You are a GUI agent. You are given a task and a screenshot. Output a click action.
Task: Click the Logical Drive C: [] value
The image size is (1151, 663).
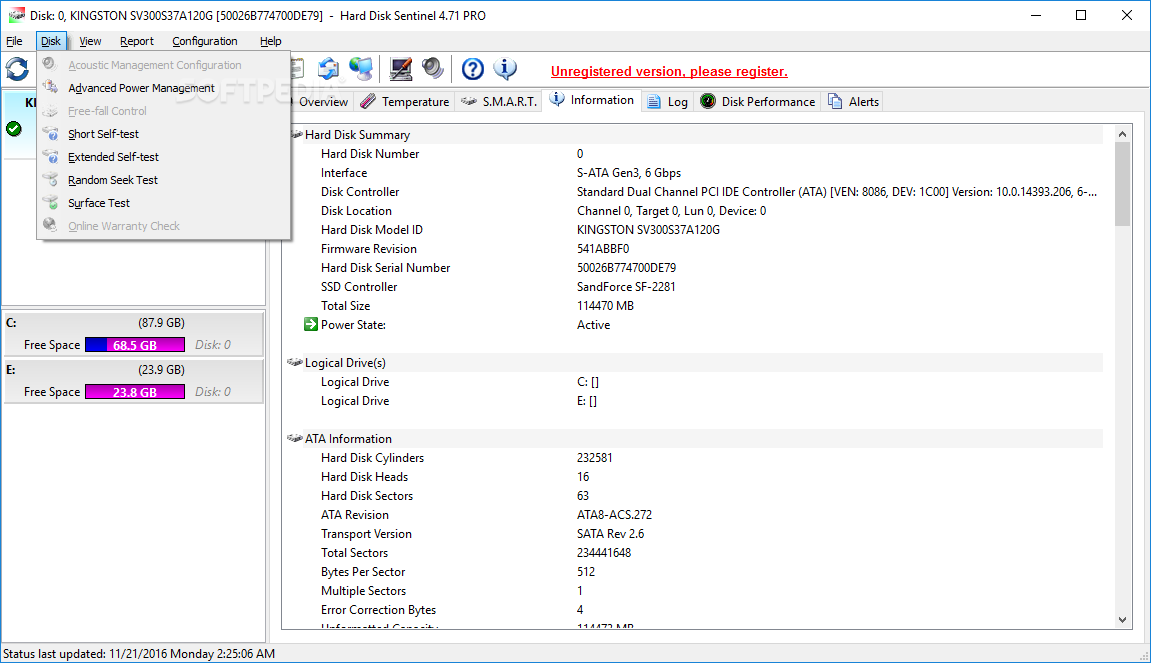[587, 383]
